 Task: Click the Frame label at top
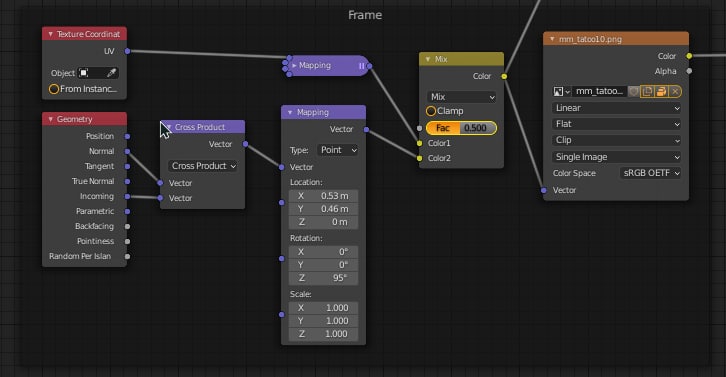tap(365, 15)
